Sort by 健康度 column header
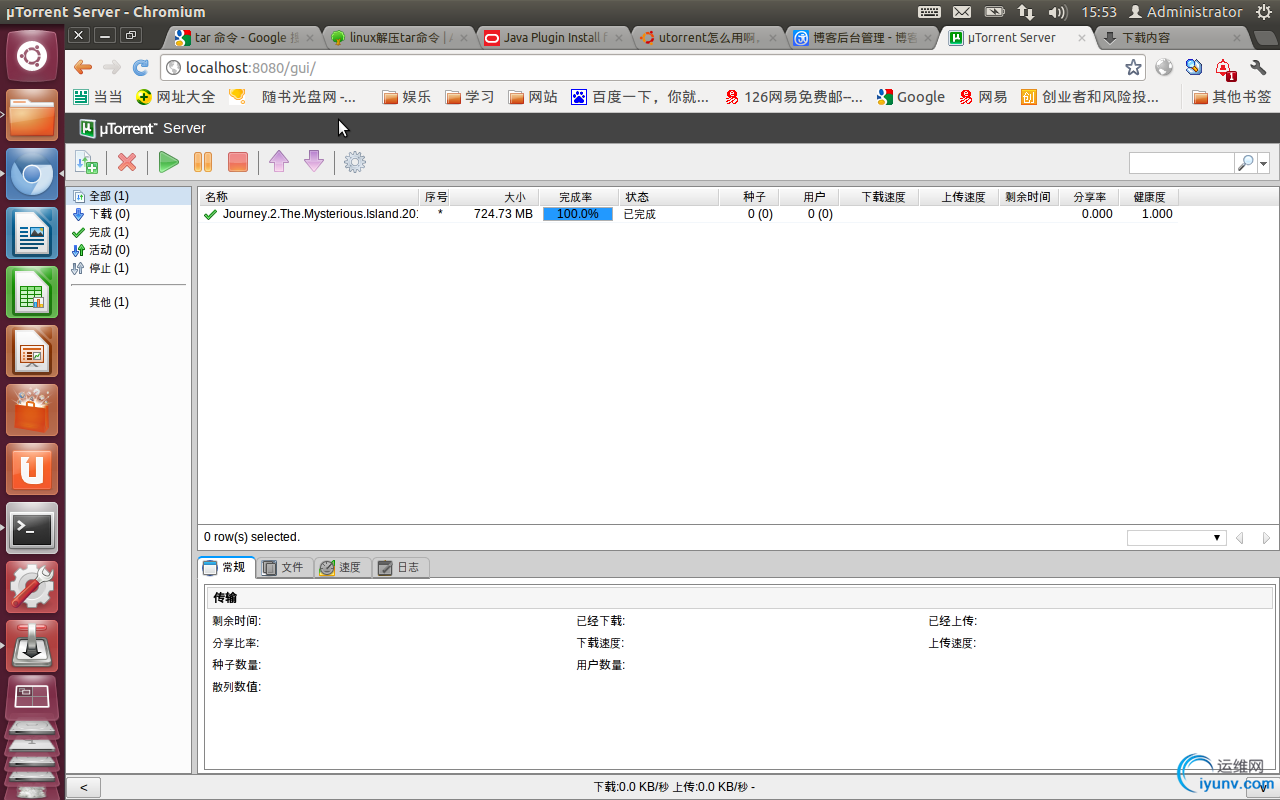The image size is (1280, 800). tap(1148, 197)
